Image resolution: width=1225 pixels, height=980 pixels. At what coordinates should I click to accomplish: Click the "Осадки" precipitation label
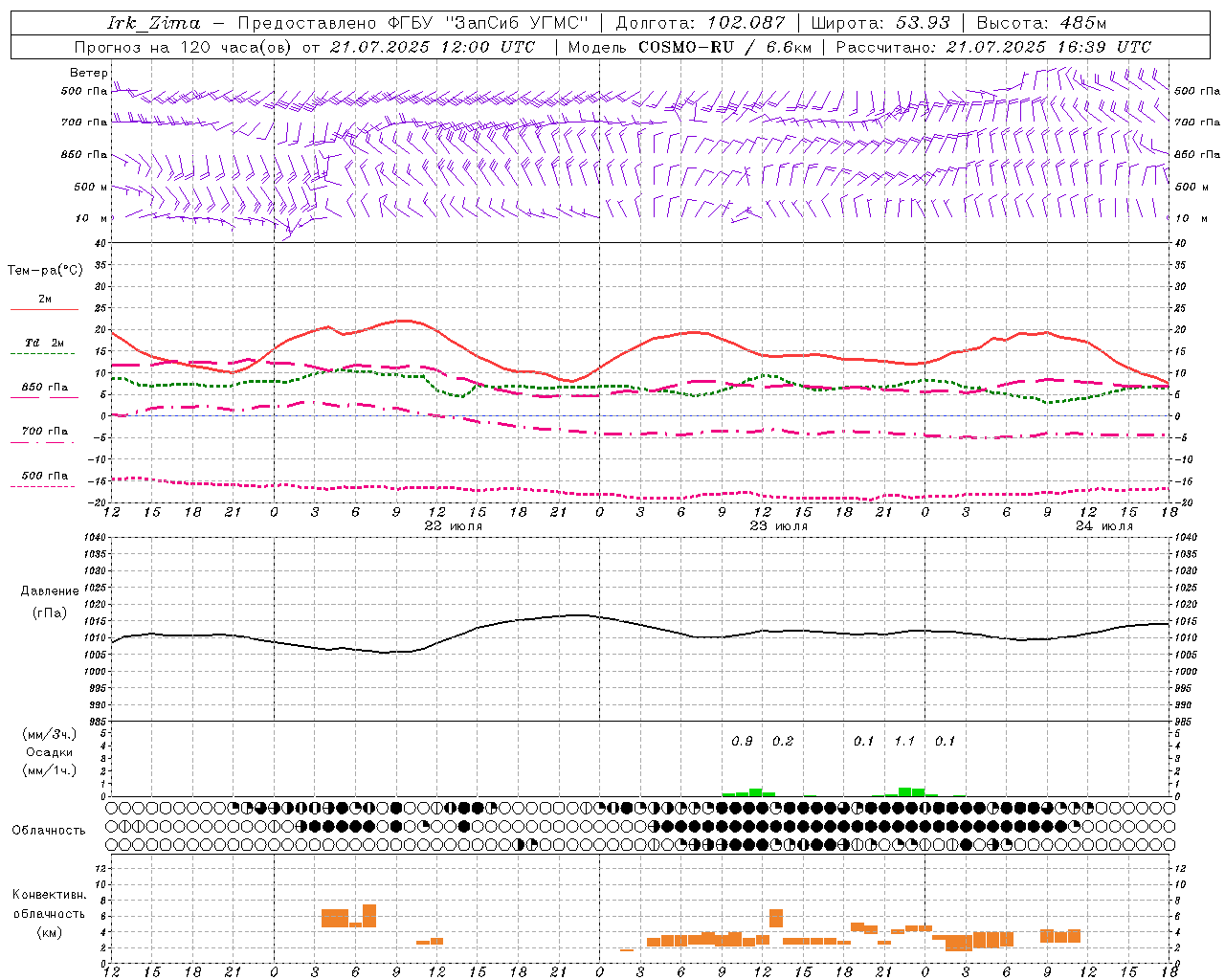[x=50, y=752]
